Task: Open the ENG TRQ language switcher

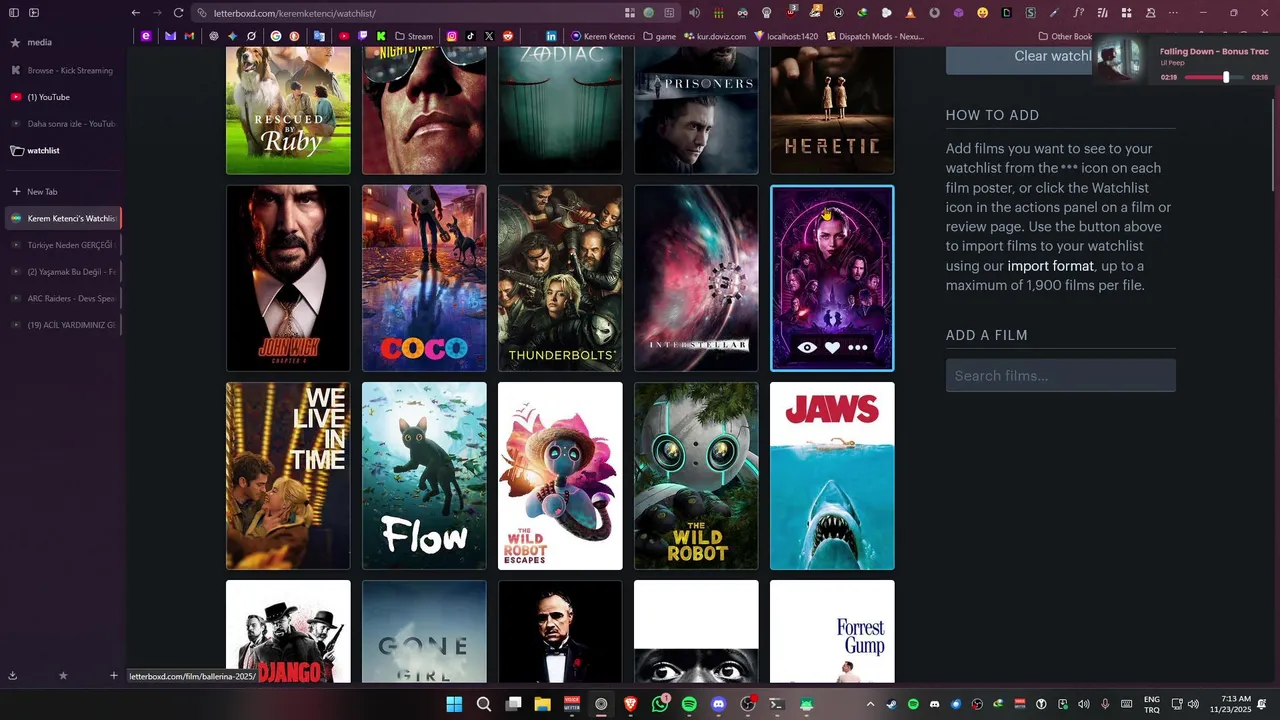Action: [1152, 704]
